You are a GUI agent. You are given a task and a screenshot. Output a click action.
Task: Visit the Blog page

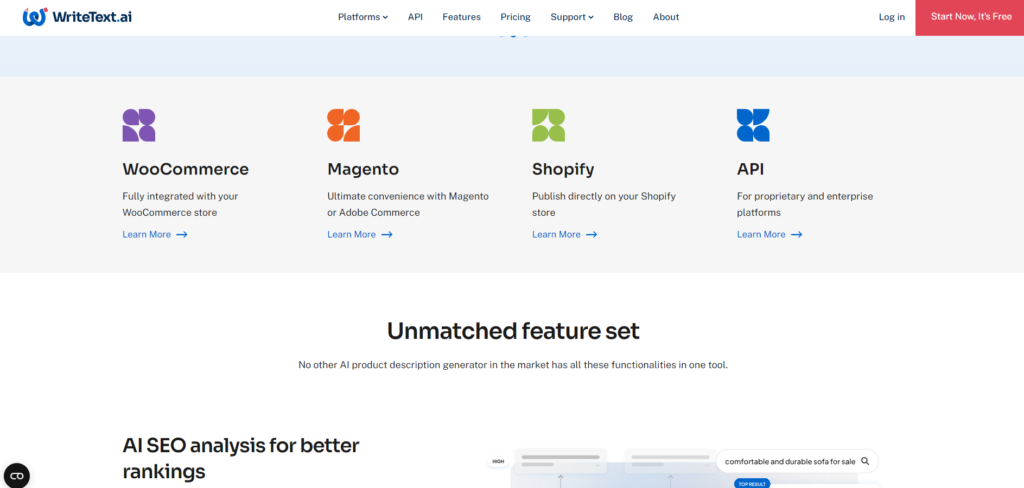pyautogui.click(x=623, y=17)
